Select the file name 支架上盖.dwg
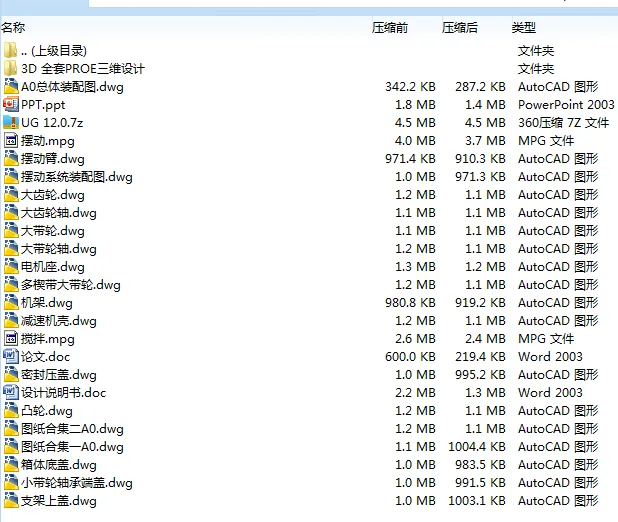This screenshot has height=522, width=618. click(59, 501)
